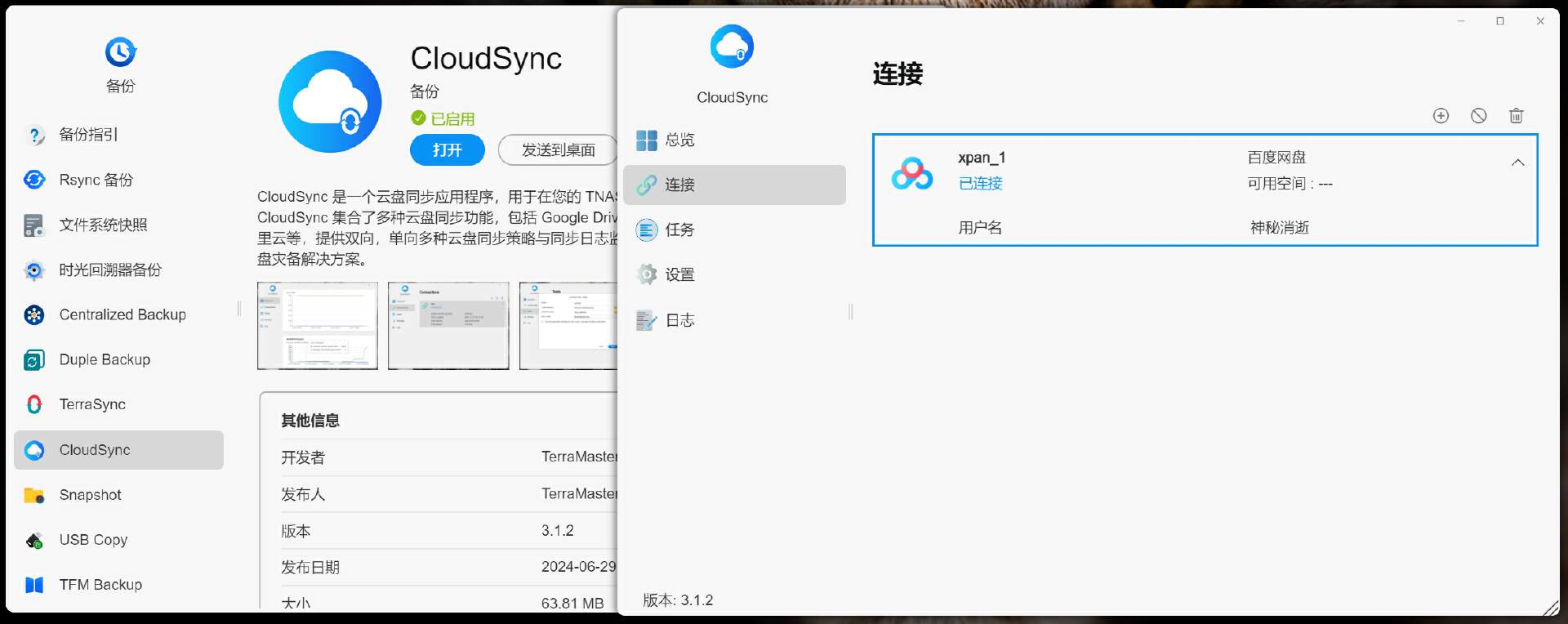Switch to the 连接 page
The image size is (1568, 624).
click(x=734, y=185)
